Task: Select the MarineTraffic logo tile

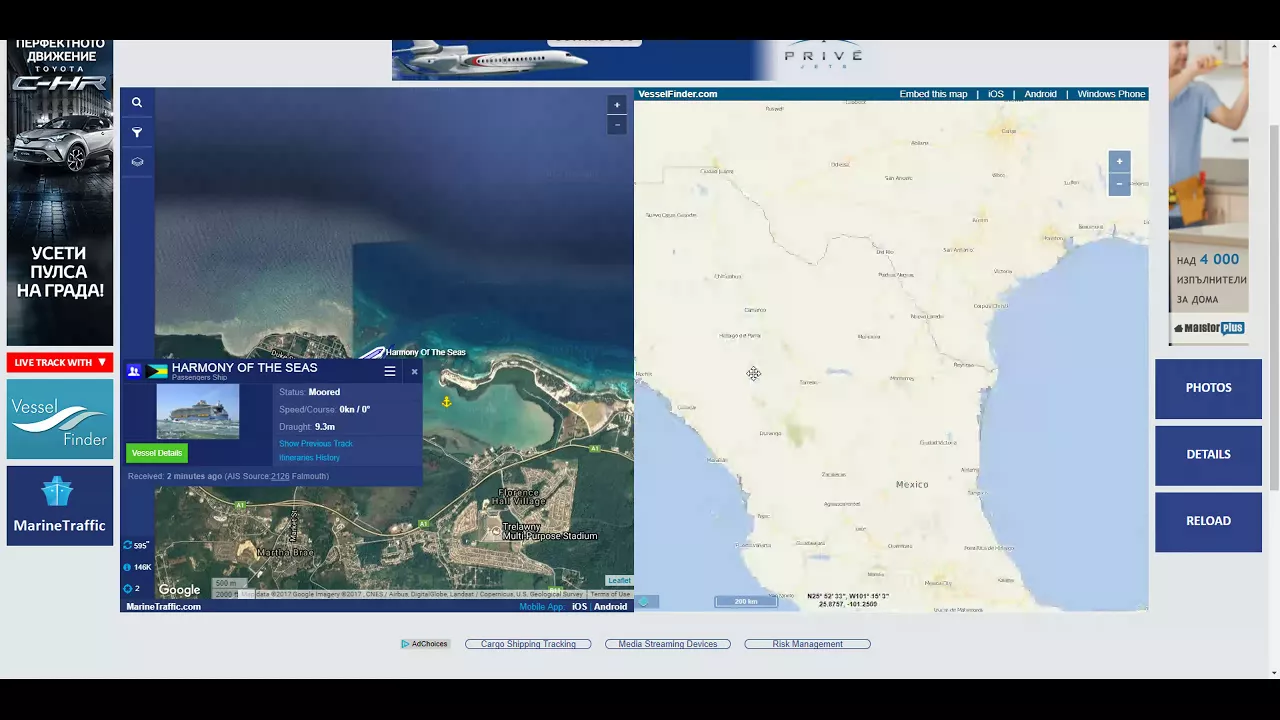Action: click(x=60, y=506)
